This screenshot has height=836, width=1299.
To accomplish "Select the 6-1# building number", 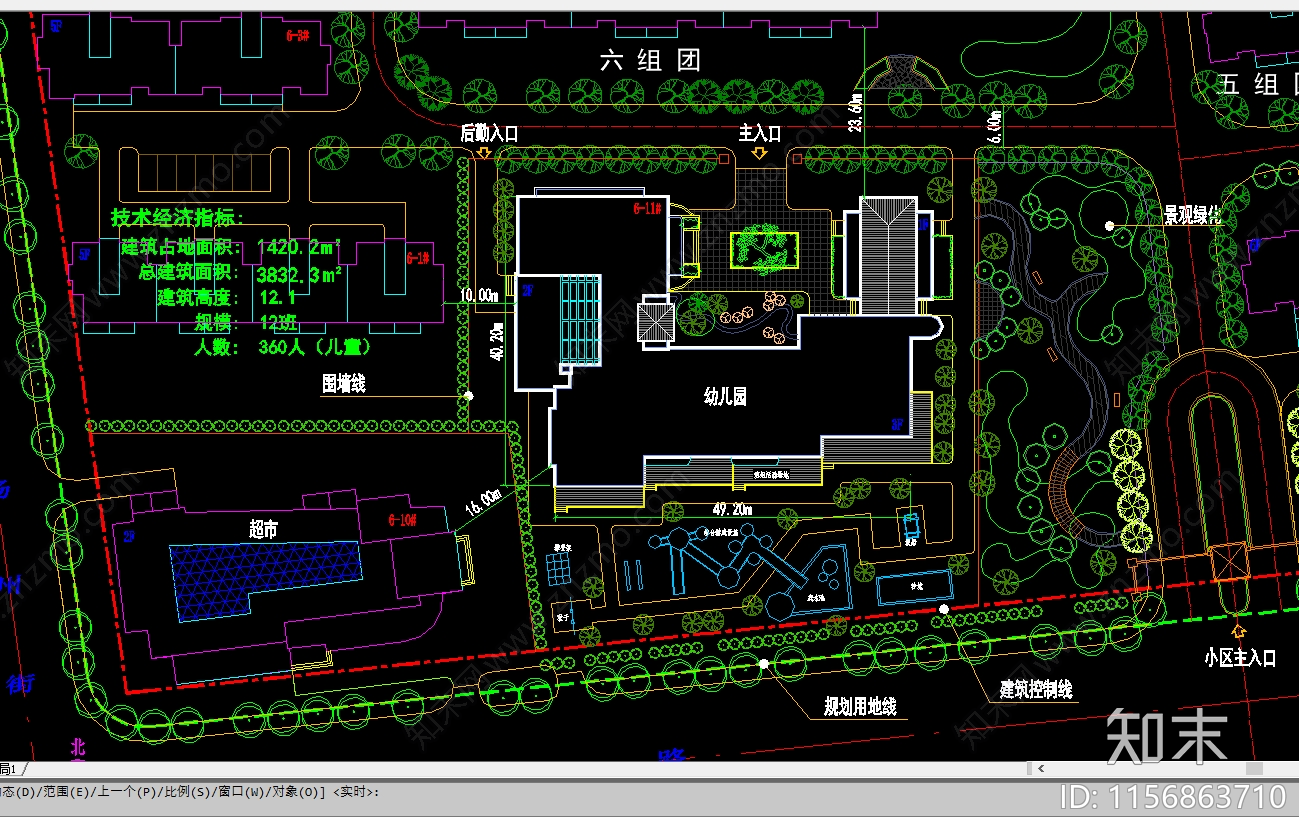I will click(418, 258).
